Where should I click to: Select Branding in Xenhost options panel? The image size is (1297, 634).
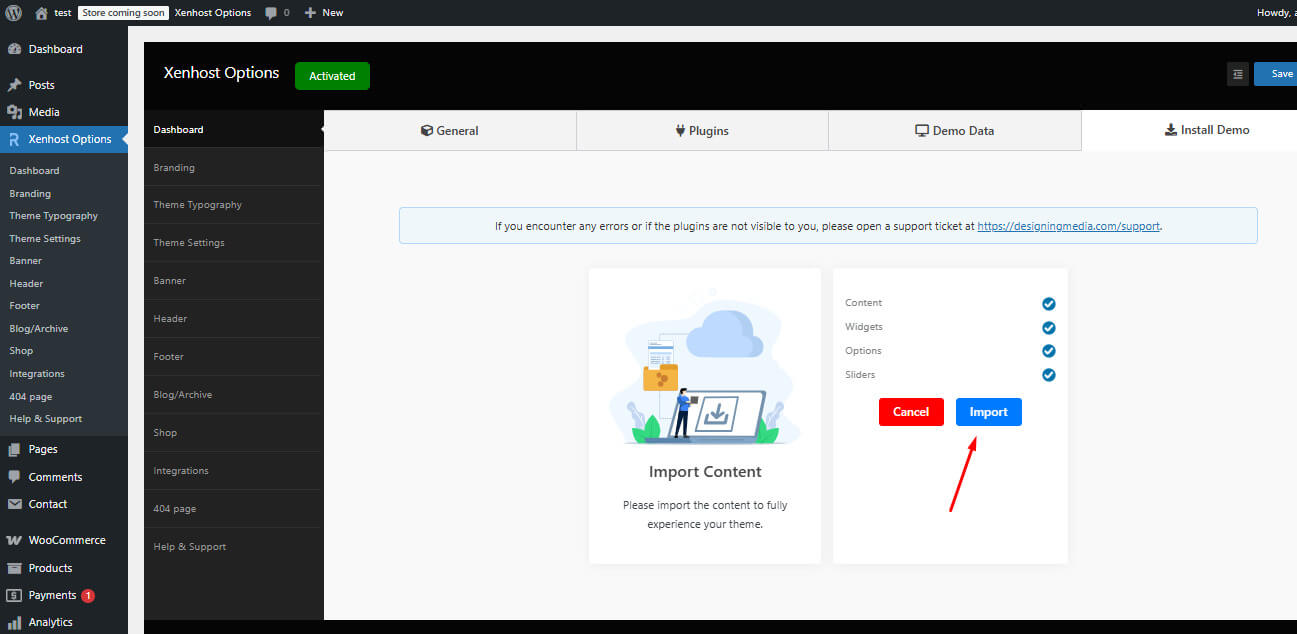(234, 168)
